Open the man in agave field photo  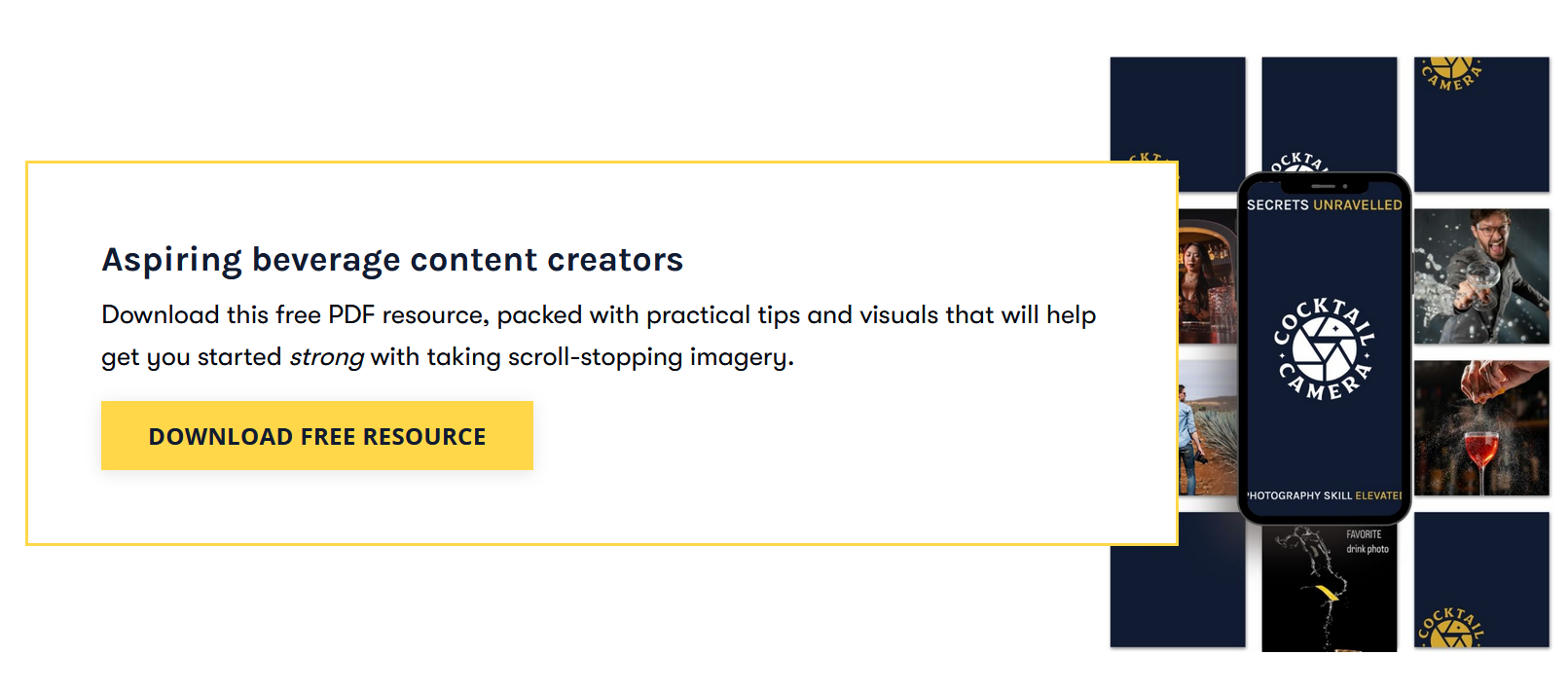pos(1207,428)
